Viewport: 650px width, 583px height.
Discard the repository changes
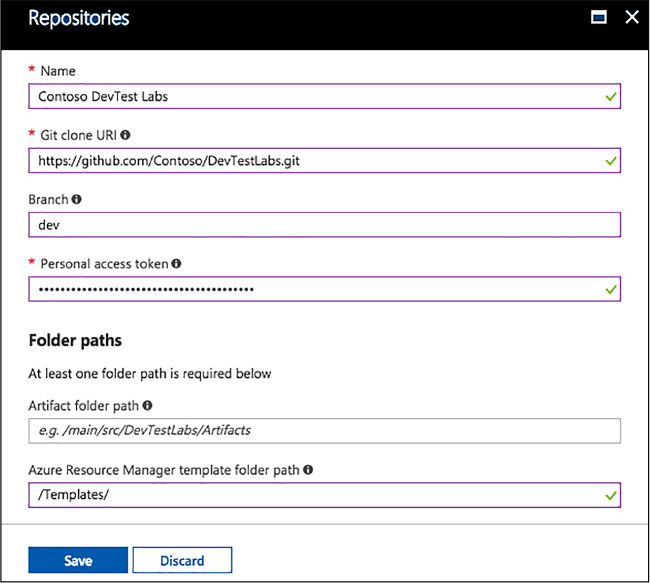click(x=182, y=560)
